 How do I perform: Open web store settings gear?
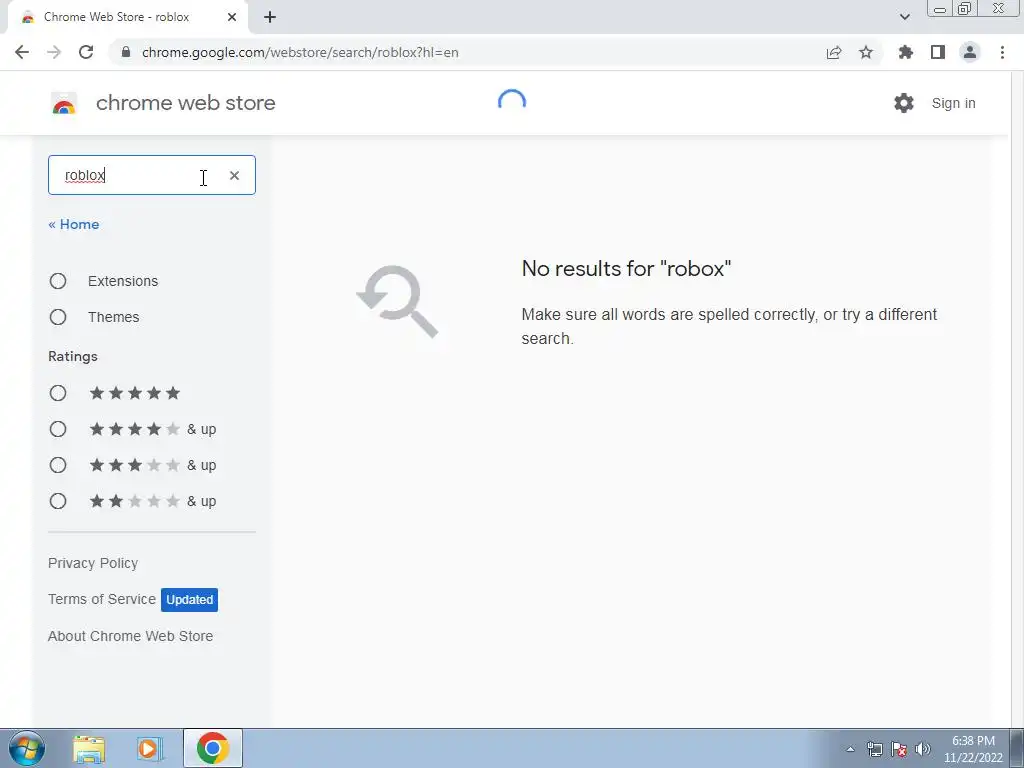[x=904, y=103]
